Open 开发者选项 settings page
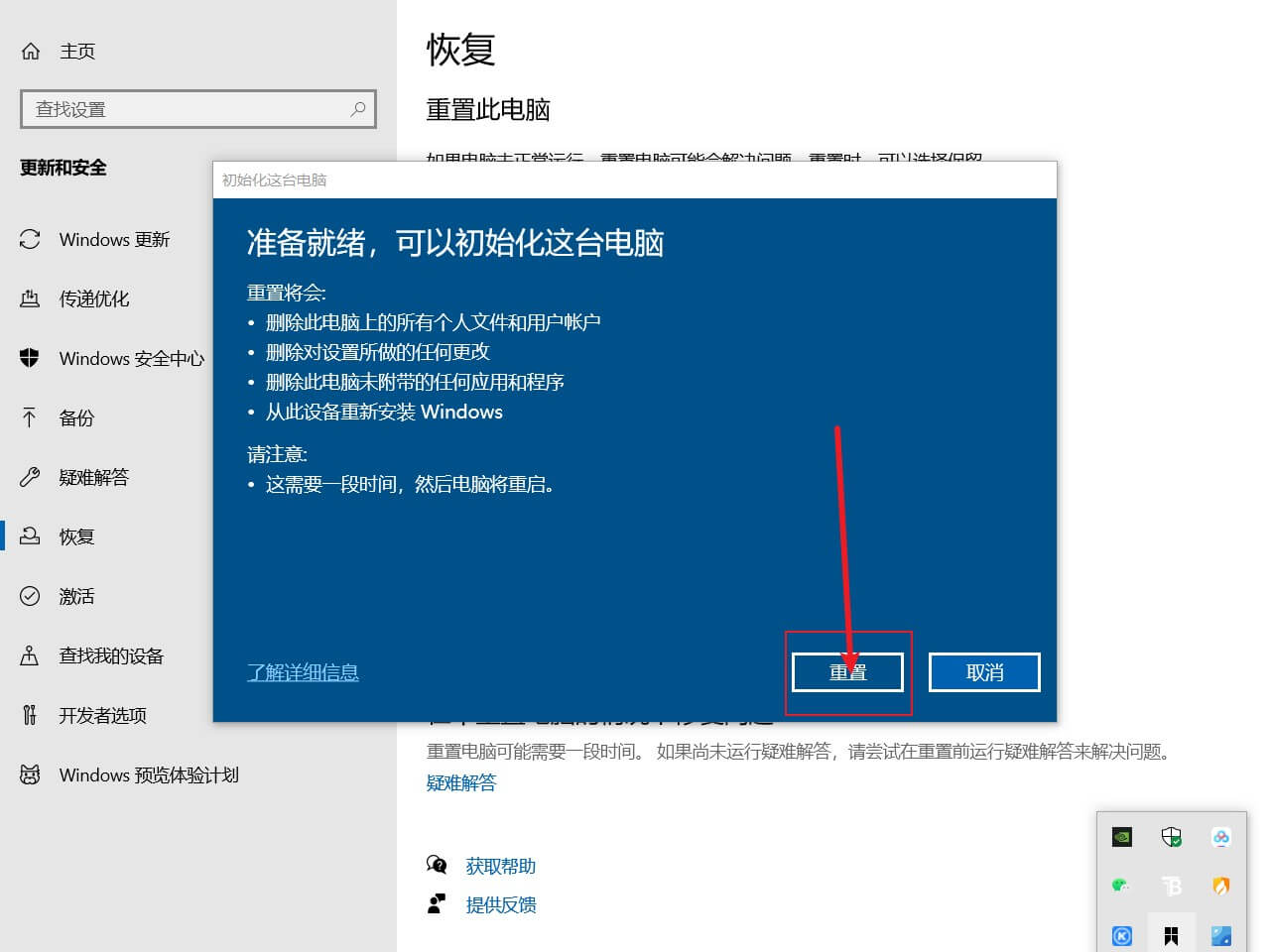 pyautogui.click(x=103, y=716)
